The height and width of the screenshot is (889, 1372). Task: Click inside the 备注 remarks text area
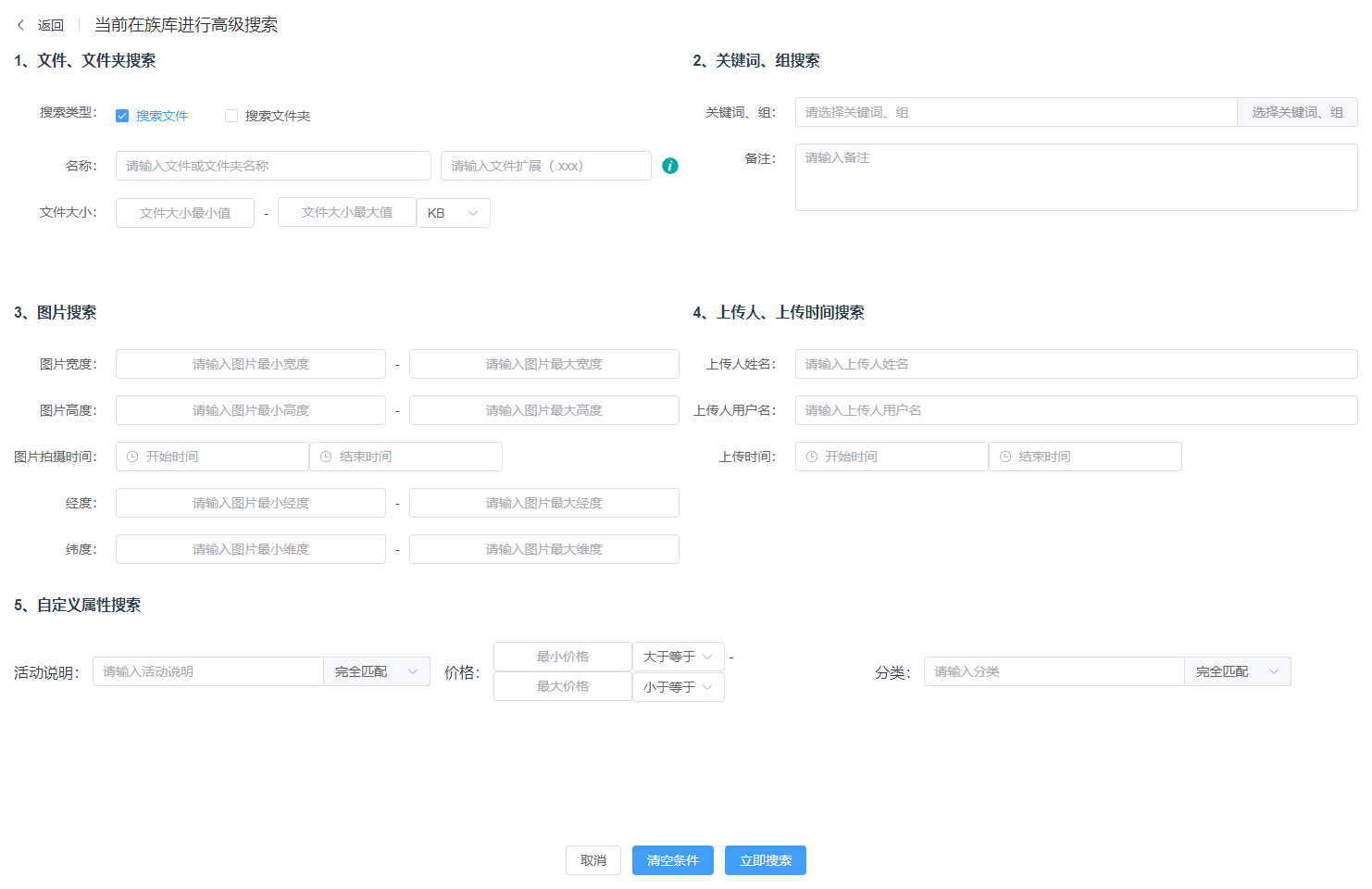click(1074, 177)
